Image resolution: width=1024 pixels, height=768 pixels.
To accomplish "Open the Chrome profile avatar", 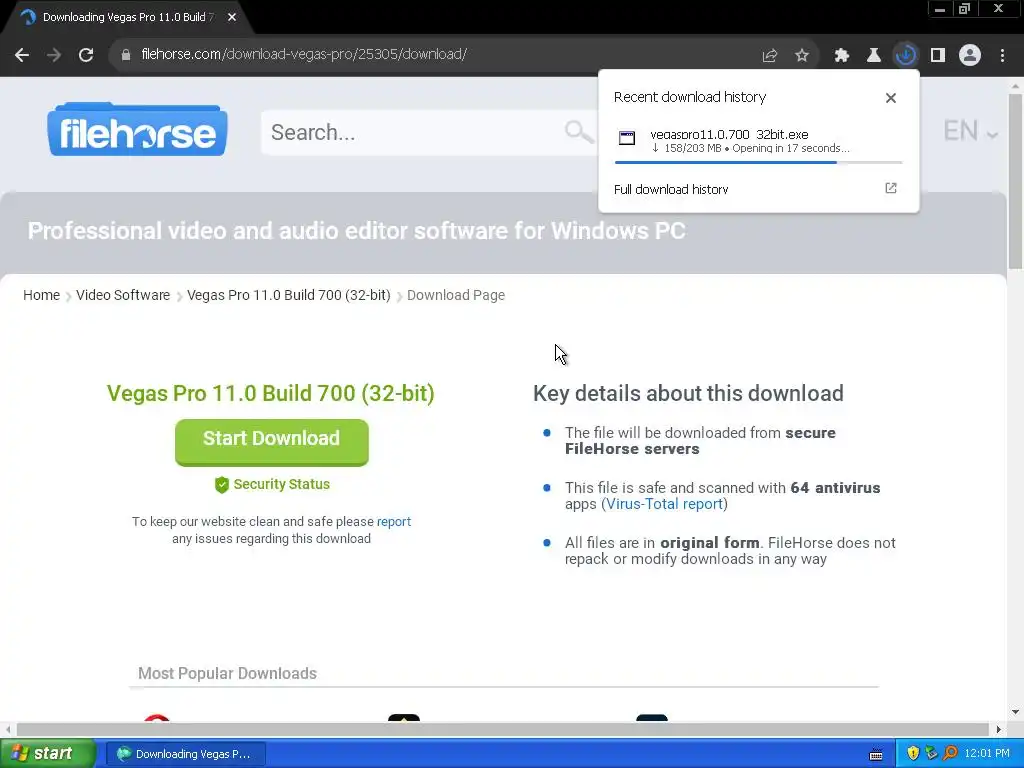I will (970, 55).
